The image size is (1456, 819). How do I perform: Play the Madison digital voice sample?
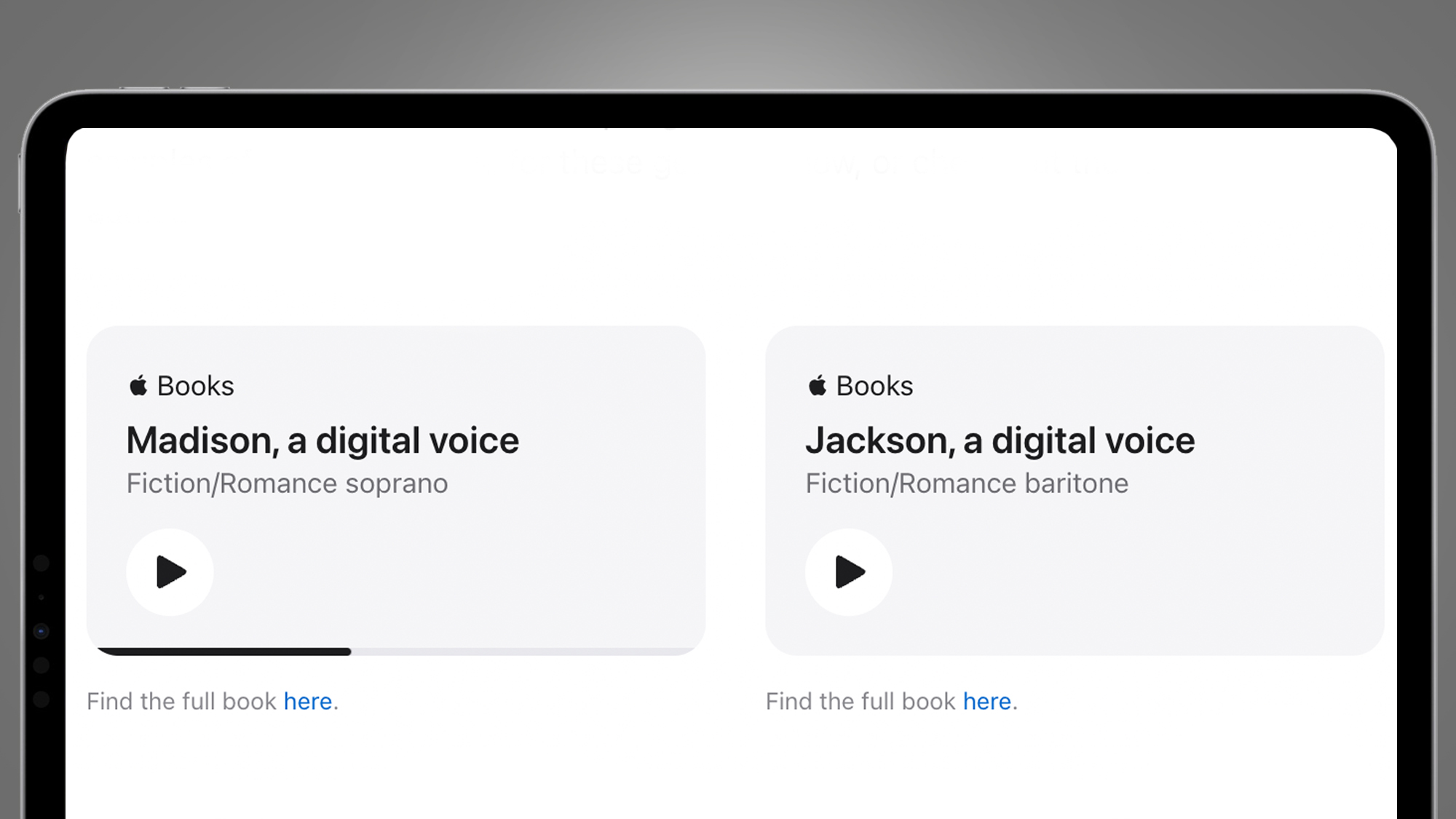point(170,571)
